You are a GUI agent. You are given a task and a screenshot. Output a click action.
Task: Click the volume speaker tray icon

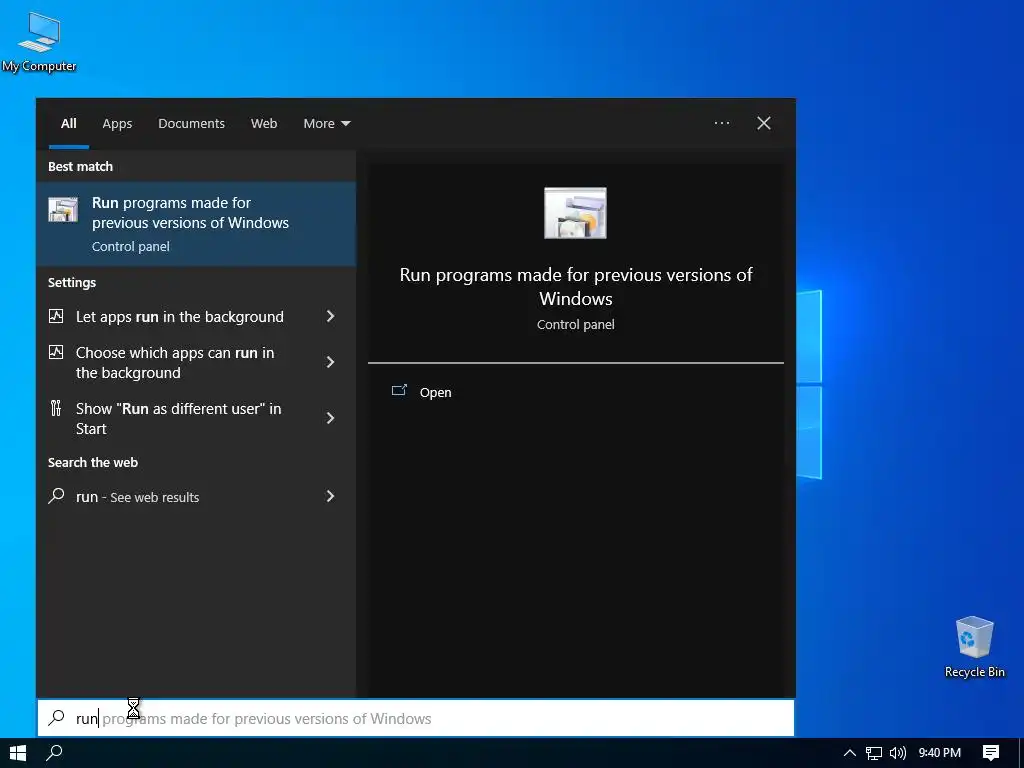click(898, 753)
